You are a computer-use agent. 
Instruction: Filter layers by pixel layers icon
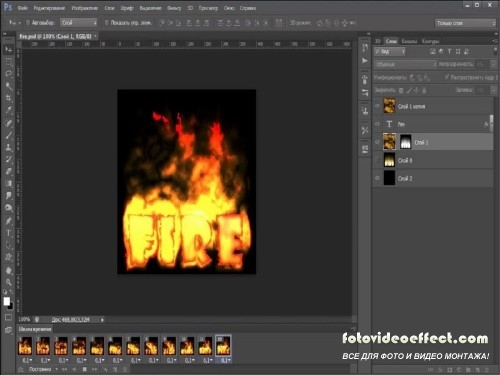click(433, 51)
